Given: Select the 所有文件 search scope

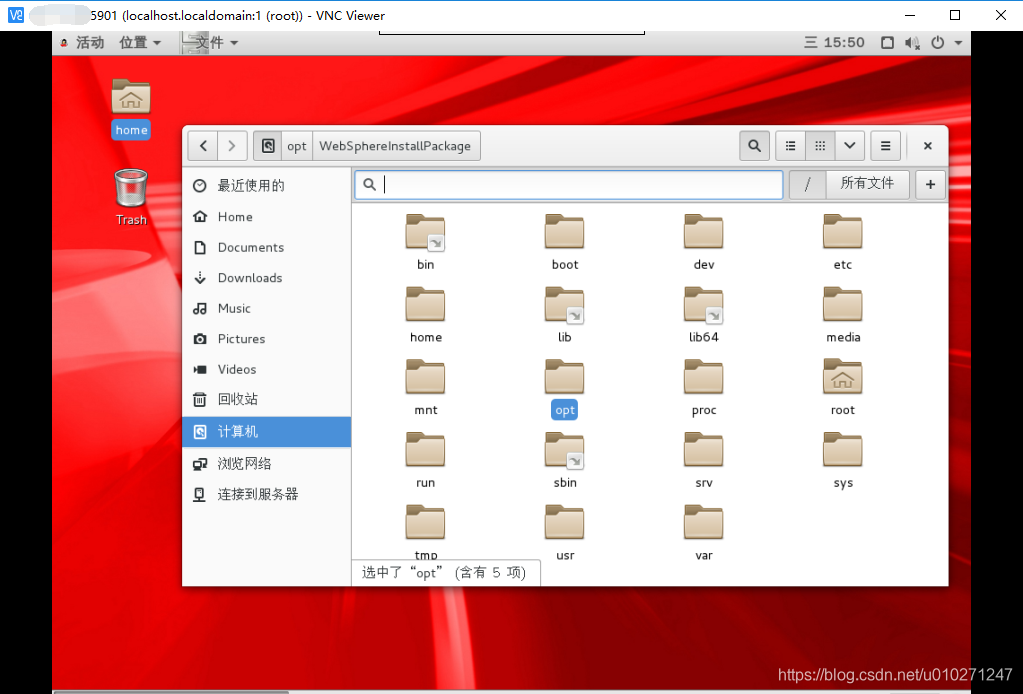Looking at the screenshot, I should 867,185.
